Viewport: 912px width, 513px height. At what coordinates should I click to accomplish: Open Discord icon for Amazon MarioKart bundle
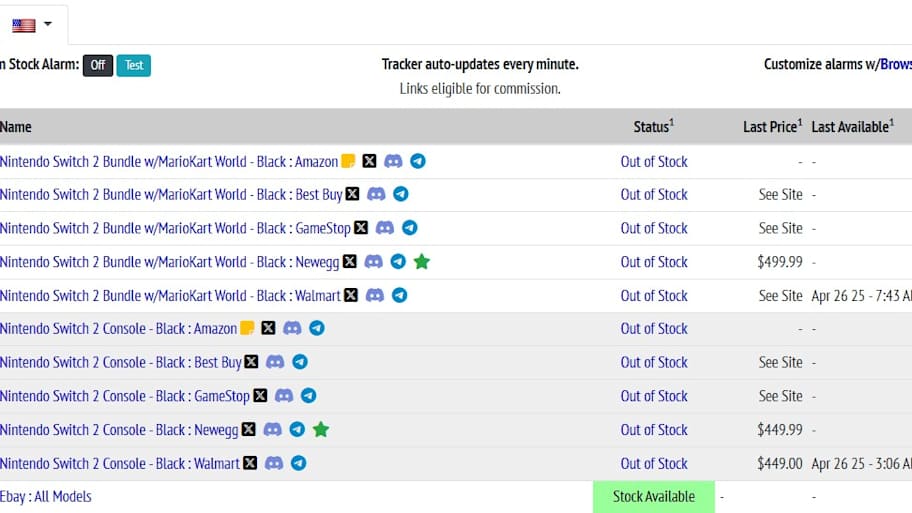pos(393,161)
